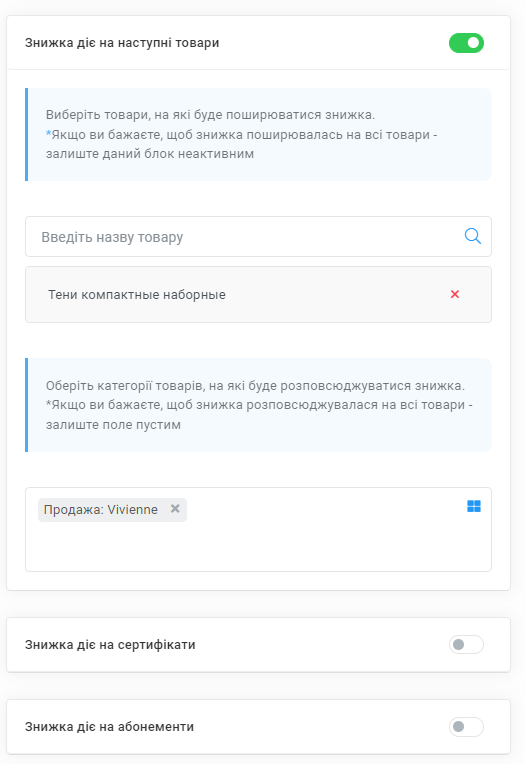Image resolution: width=525 pixels, height=764 pixels.
Task: Click the Виберіть товари info note
Action: 258,134
